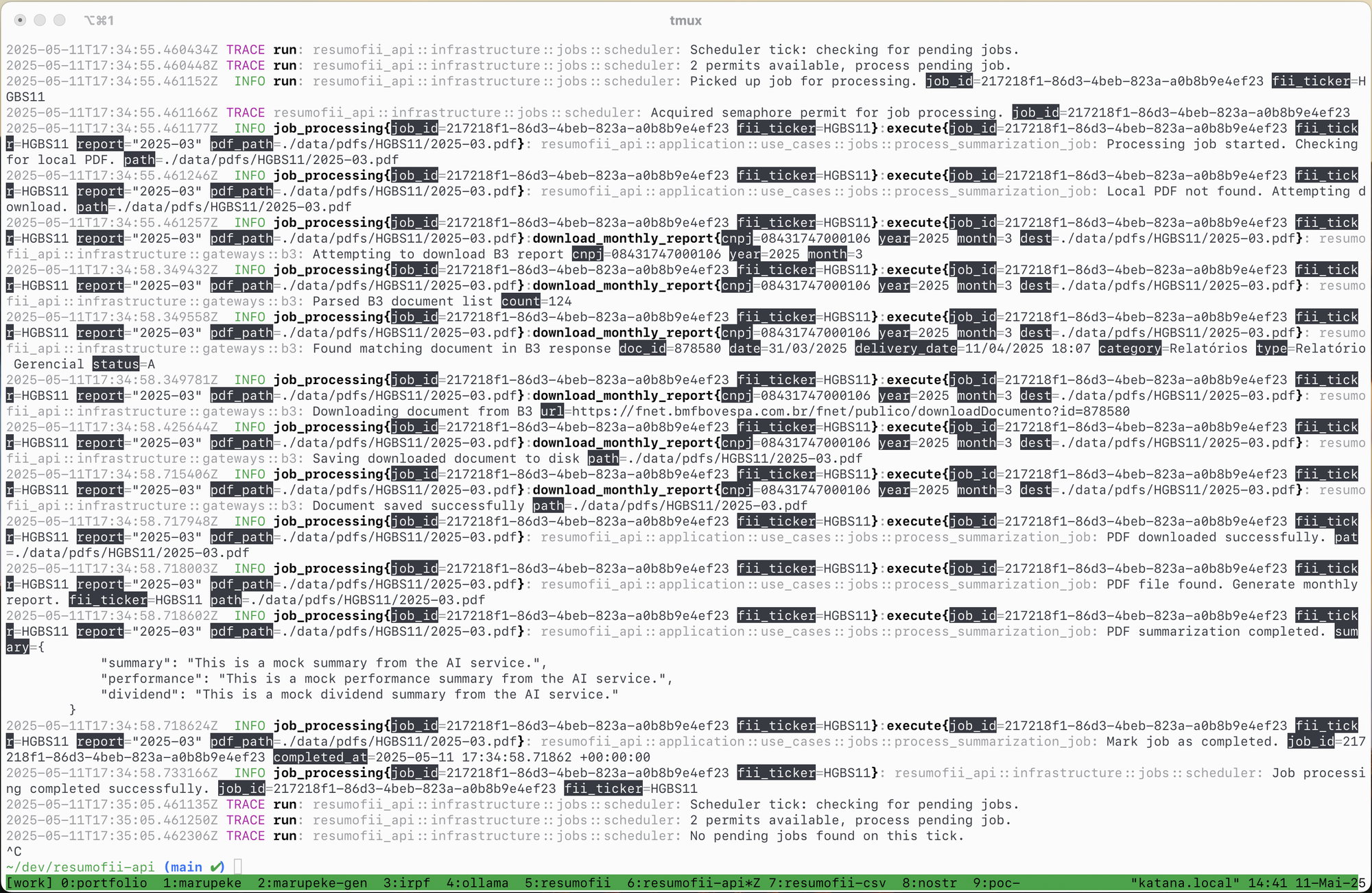Click the [work] session name

click(28, 883)
